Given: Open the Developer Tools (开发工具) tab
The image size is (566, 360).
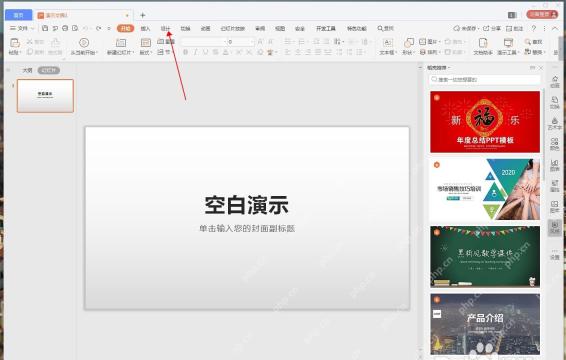Looking at the screenshot, I should coord(326,28).
